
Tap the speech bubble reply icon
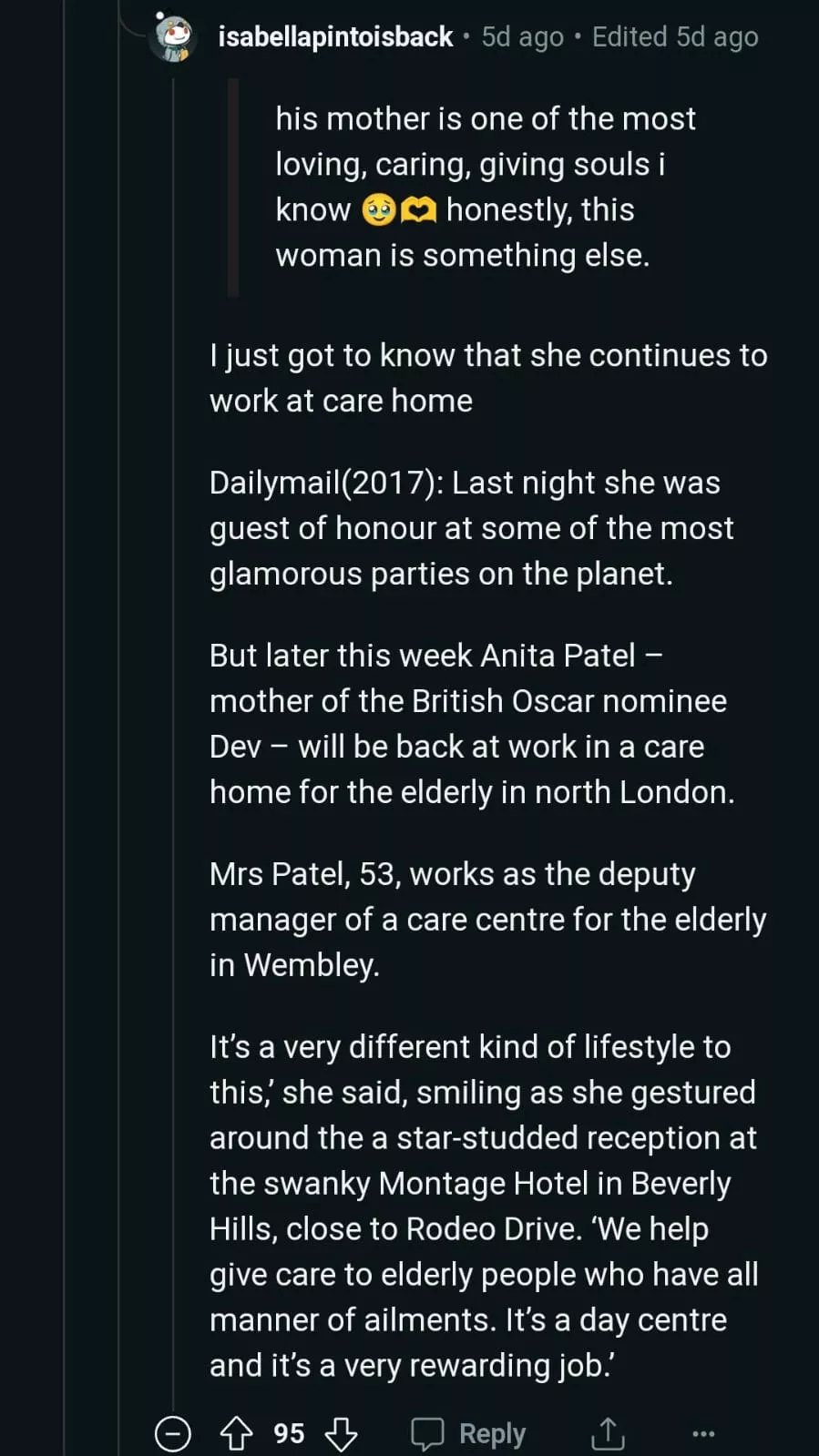(x=427, y=1434)
